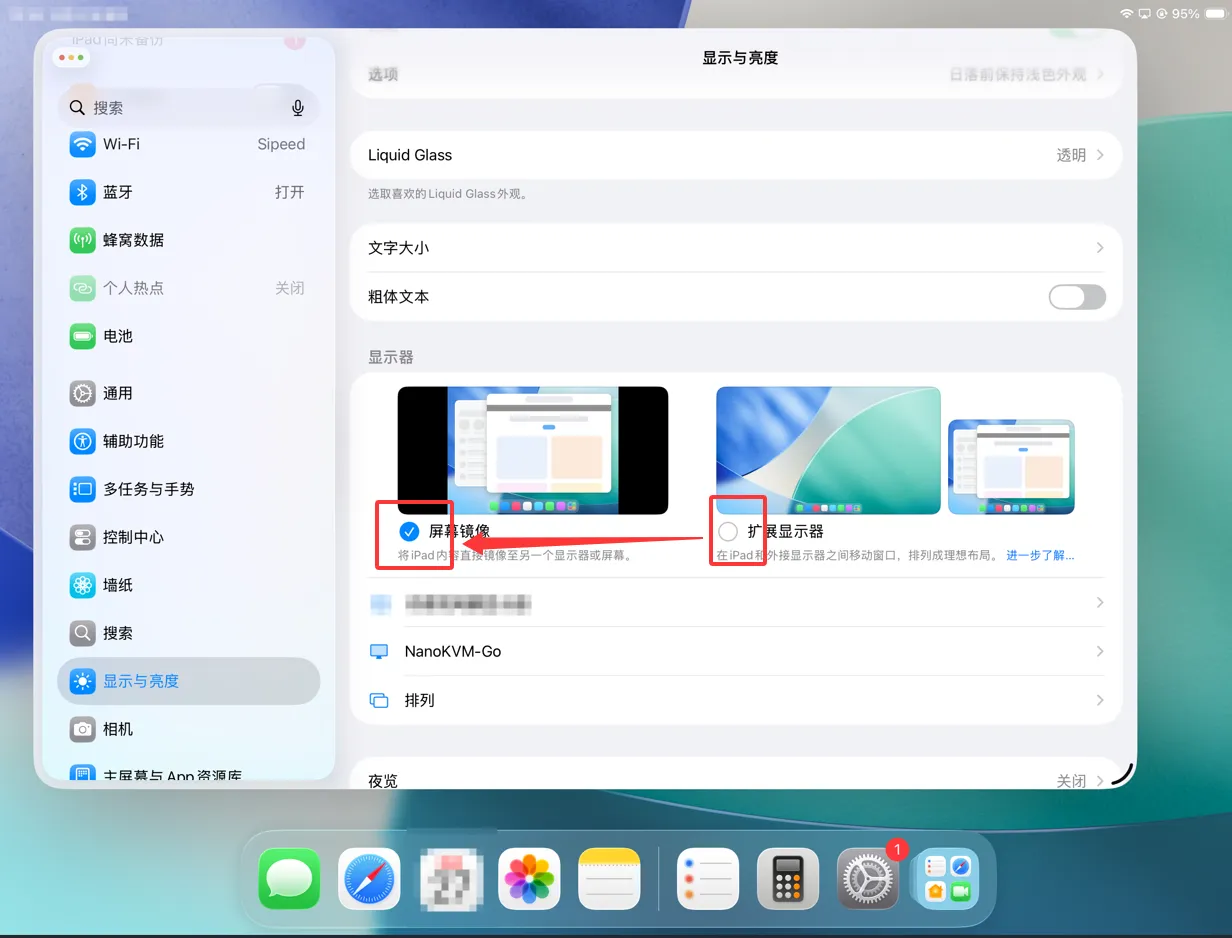Open the pixelated Calendar app in dock

[449, 879]
